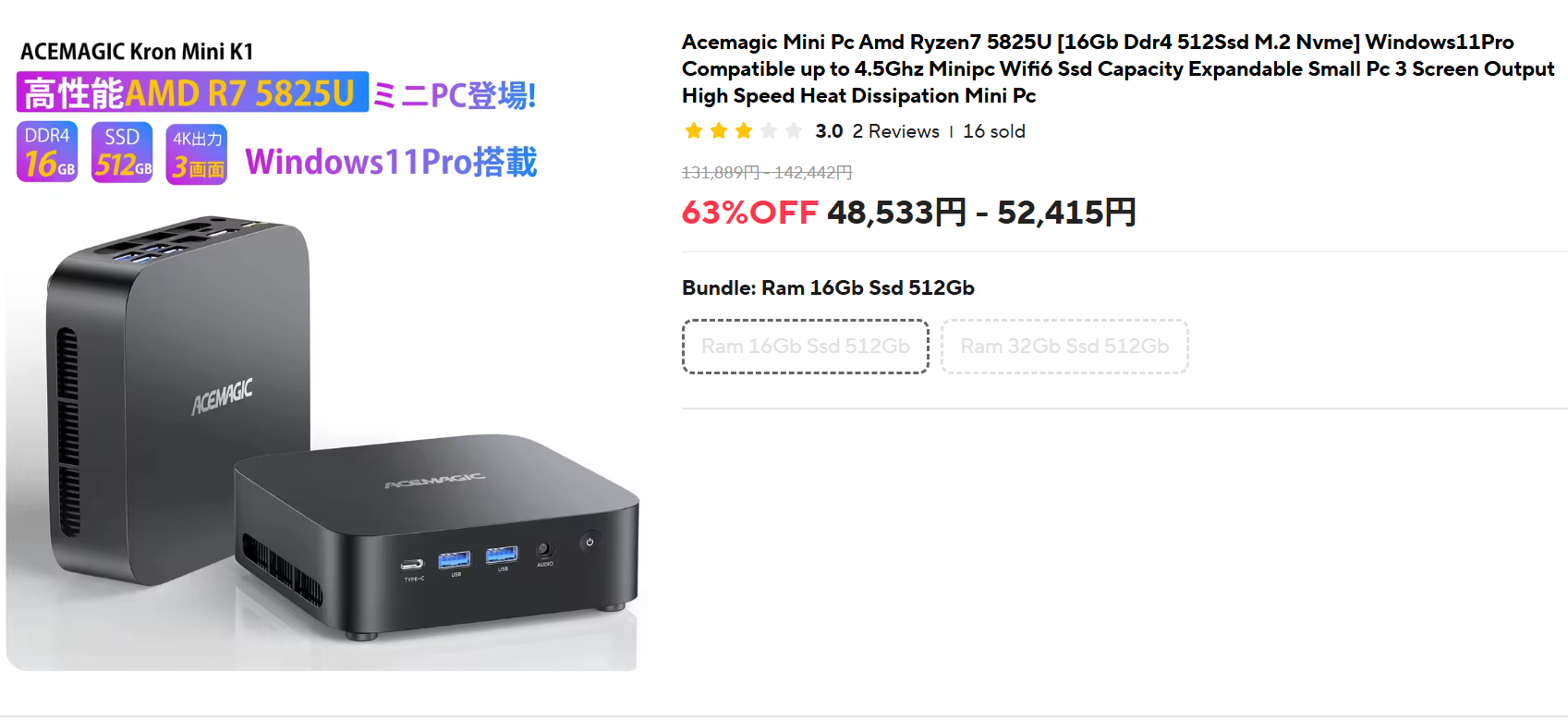The image size is (1568, 720).
Task: Click the 3.0 rating score
Action: (x=829, y=131)
